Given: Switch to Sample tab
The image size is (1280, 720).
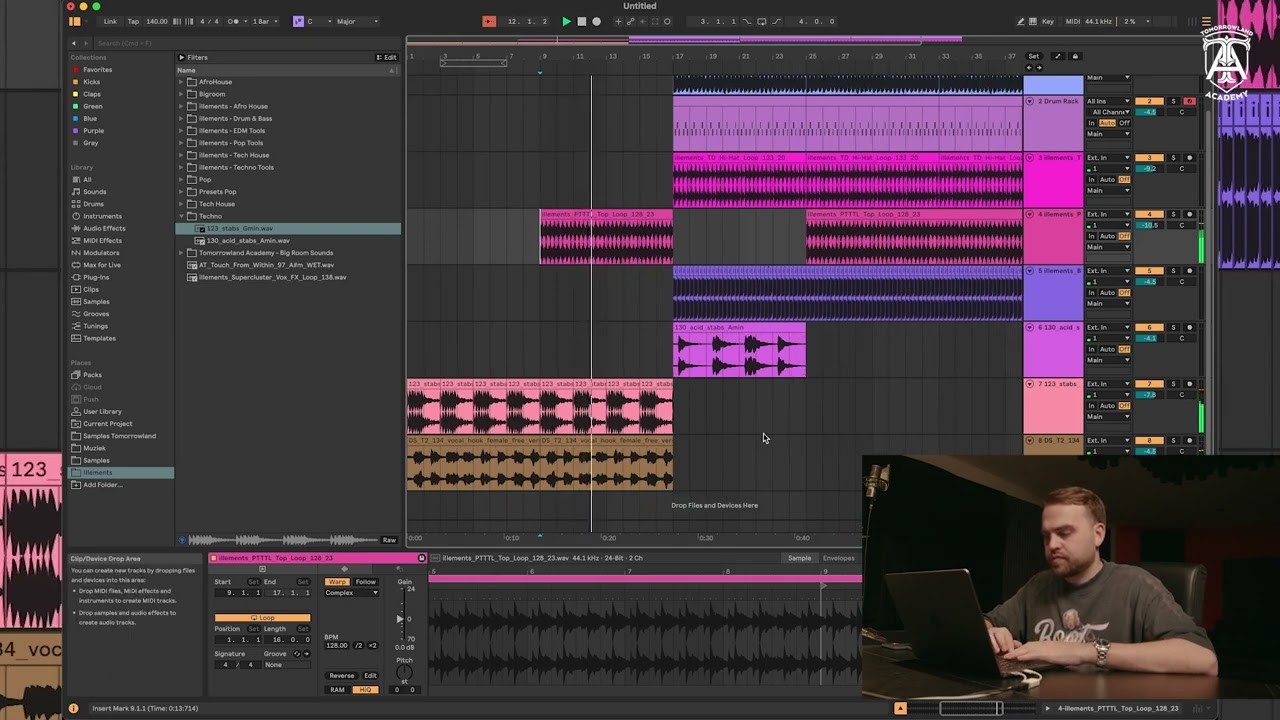Looking at the screenshot, I should point(799,558).
